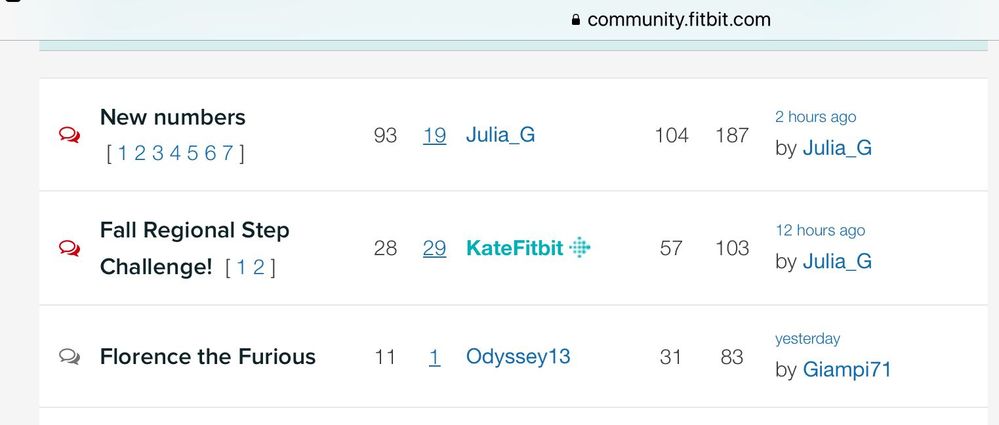
Task: Click the 1 count link in Florence row
Action: coord(435,356)
